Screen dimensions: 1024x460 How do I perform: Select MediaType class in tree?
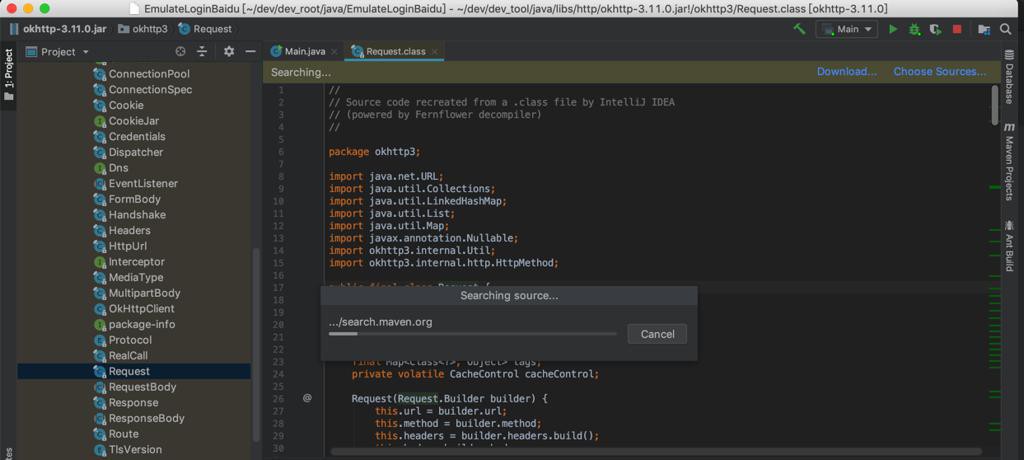click(x=129, y=278)
